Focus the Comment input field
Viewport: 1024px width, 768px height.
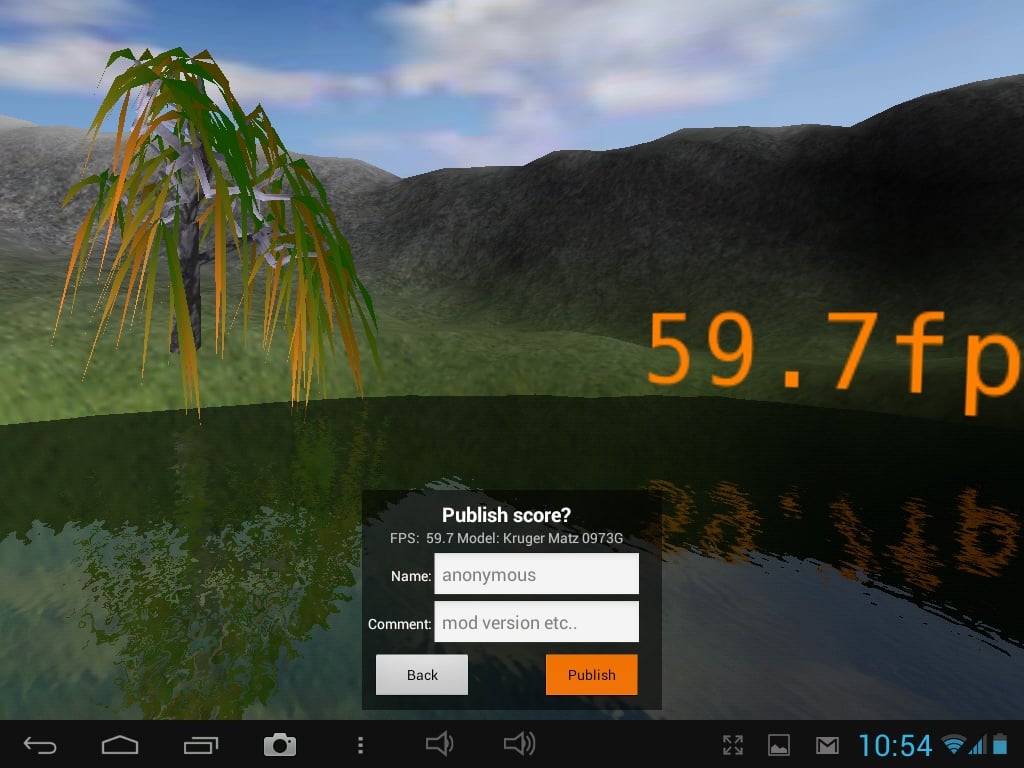(x=536, y=622)
